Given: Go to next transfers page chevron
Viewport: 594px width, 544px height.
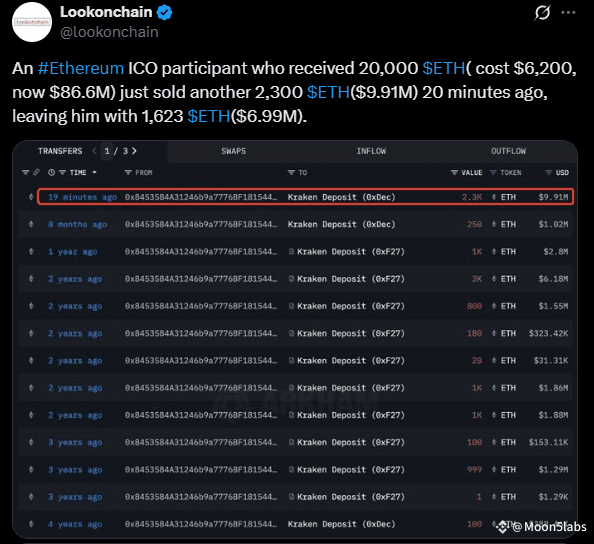Looking at the screenshot, I should click(x=134, y=151).
